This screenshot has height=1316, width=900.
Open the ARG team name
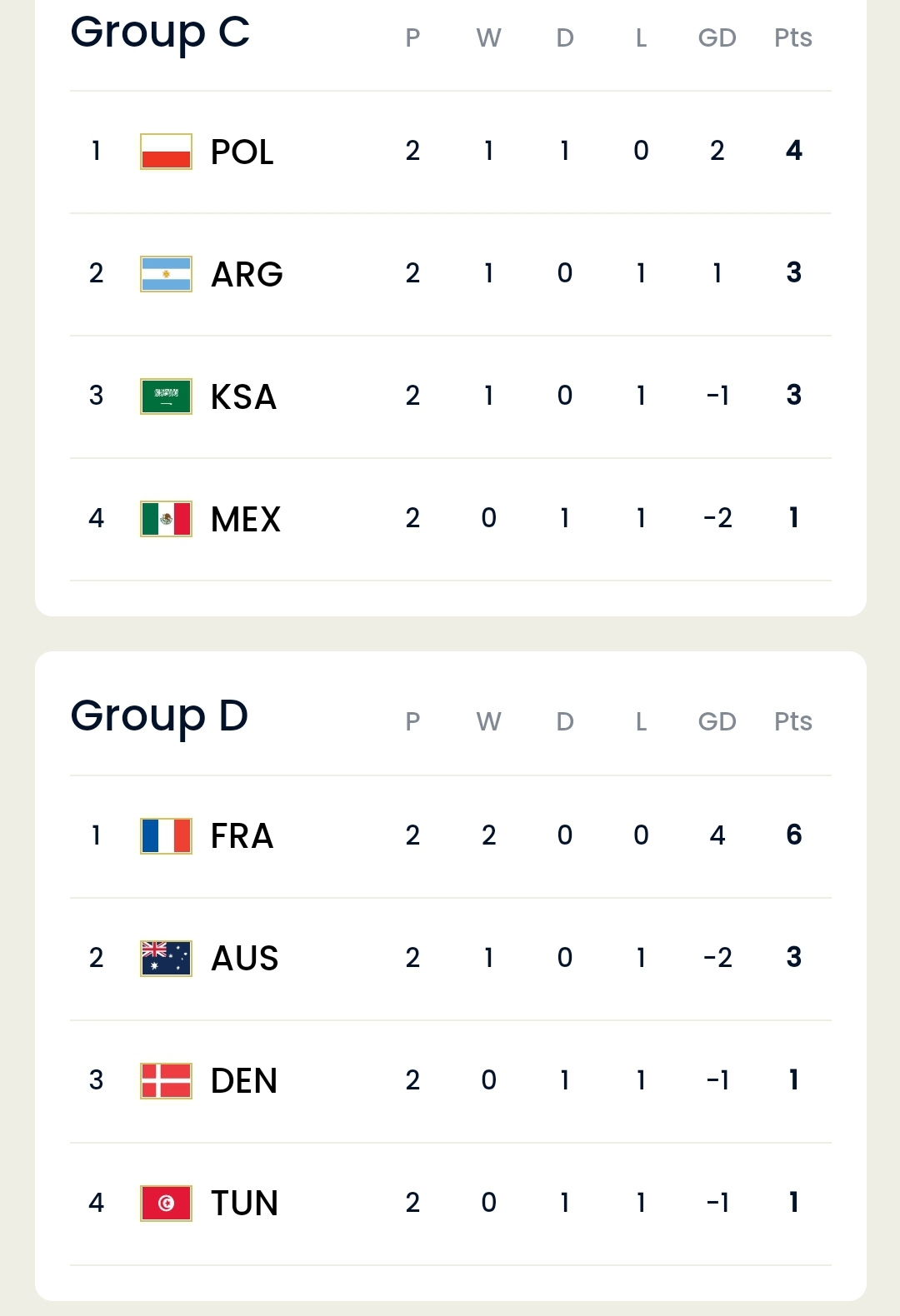(x=247, y=274)
